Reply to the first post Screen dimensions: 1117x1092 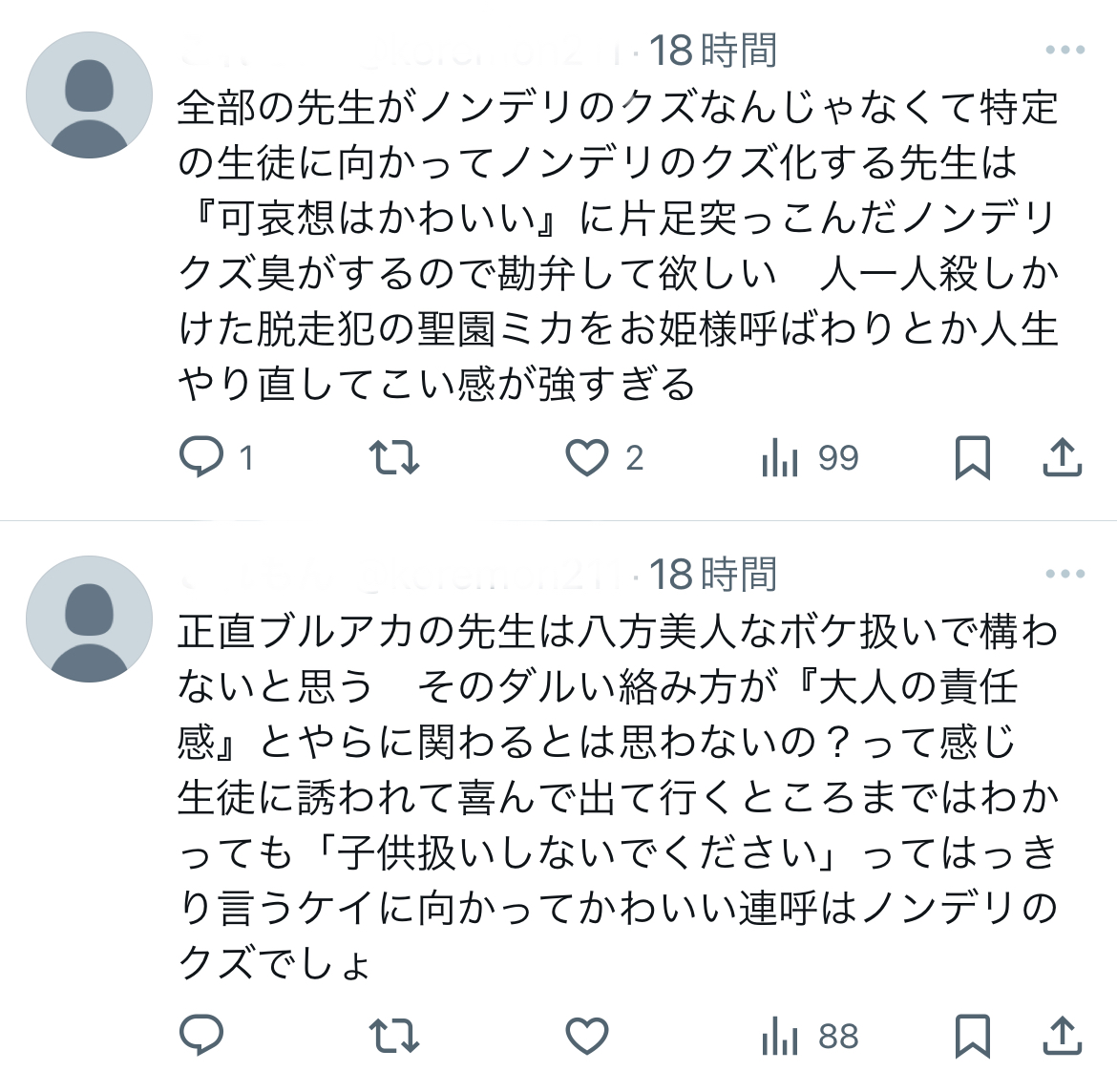pyautogui.click(x=201, y=458)
